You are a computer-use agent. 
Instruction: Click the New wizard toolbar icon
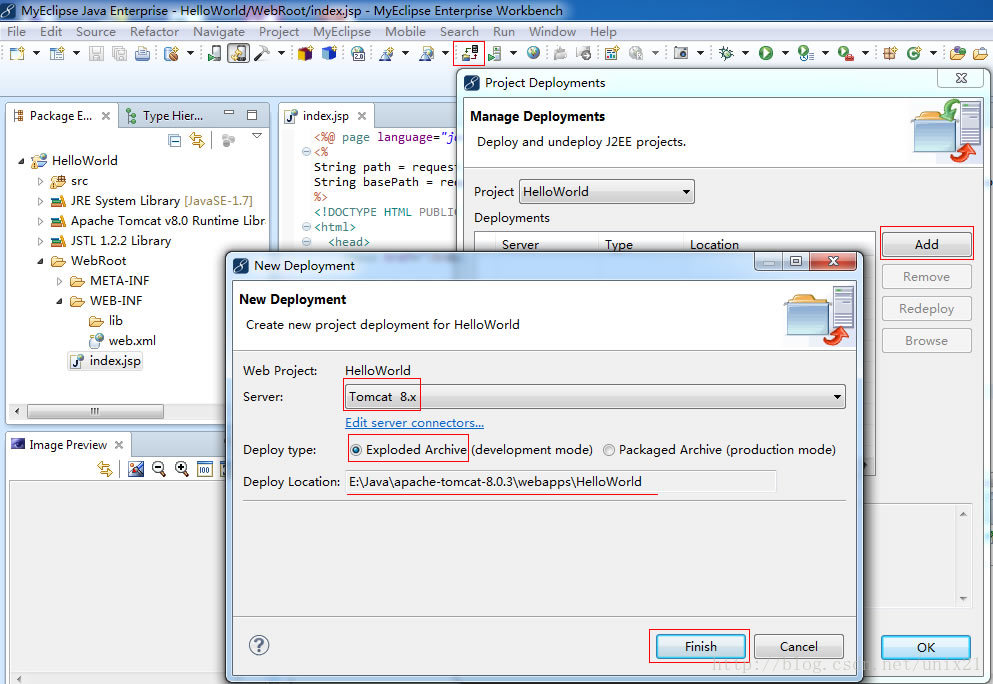(17, 53)
